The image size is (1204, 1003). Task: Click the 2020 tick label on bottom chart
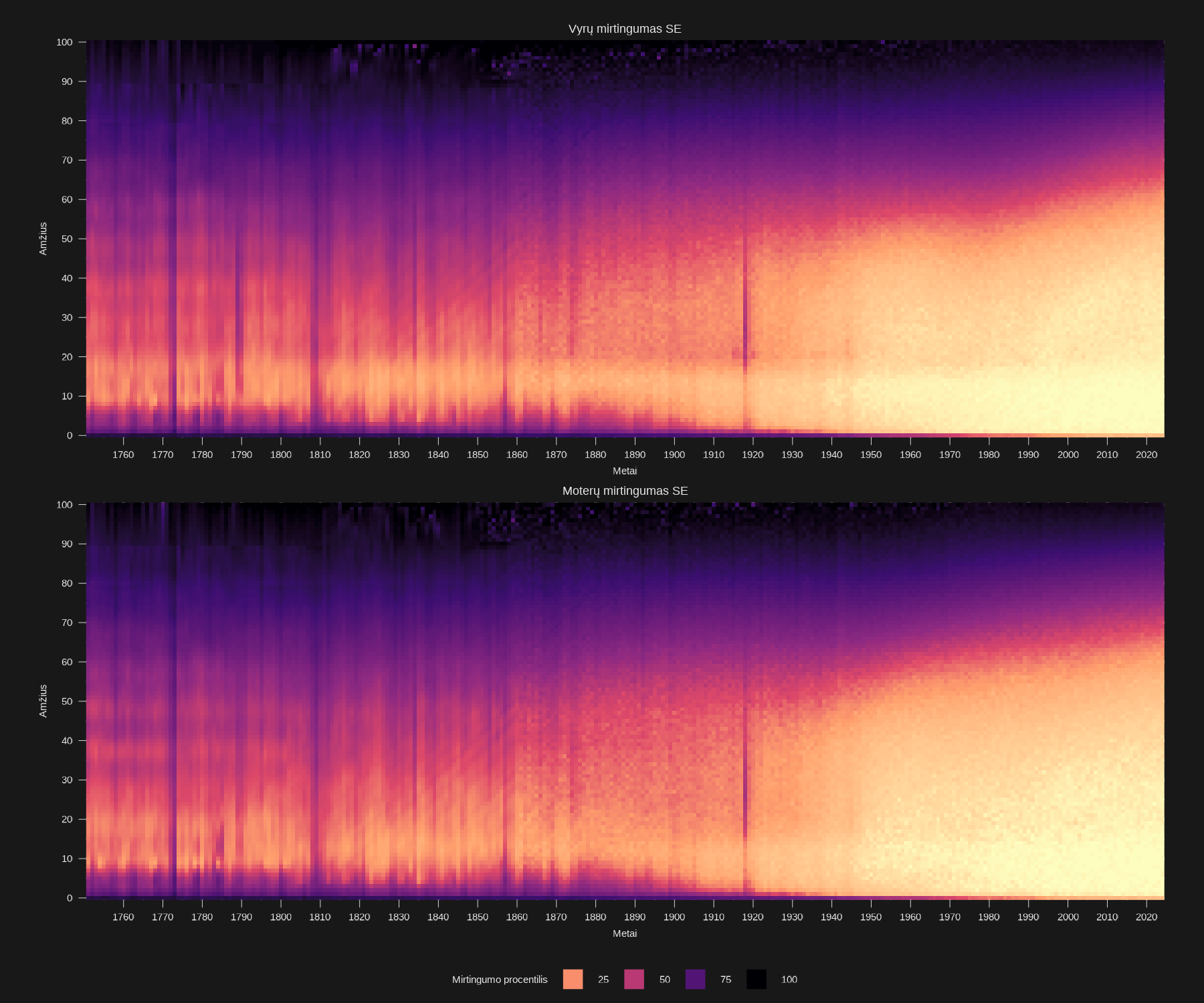coord(1146,917)
